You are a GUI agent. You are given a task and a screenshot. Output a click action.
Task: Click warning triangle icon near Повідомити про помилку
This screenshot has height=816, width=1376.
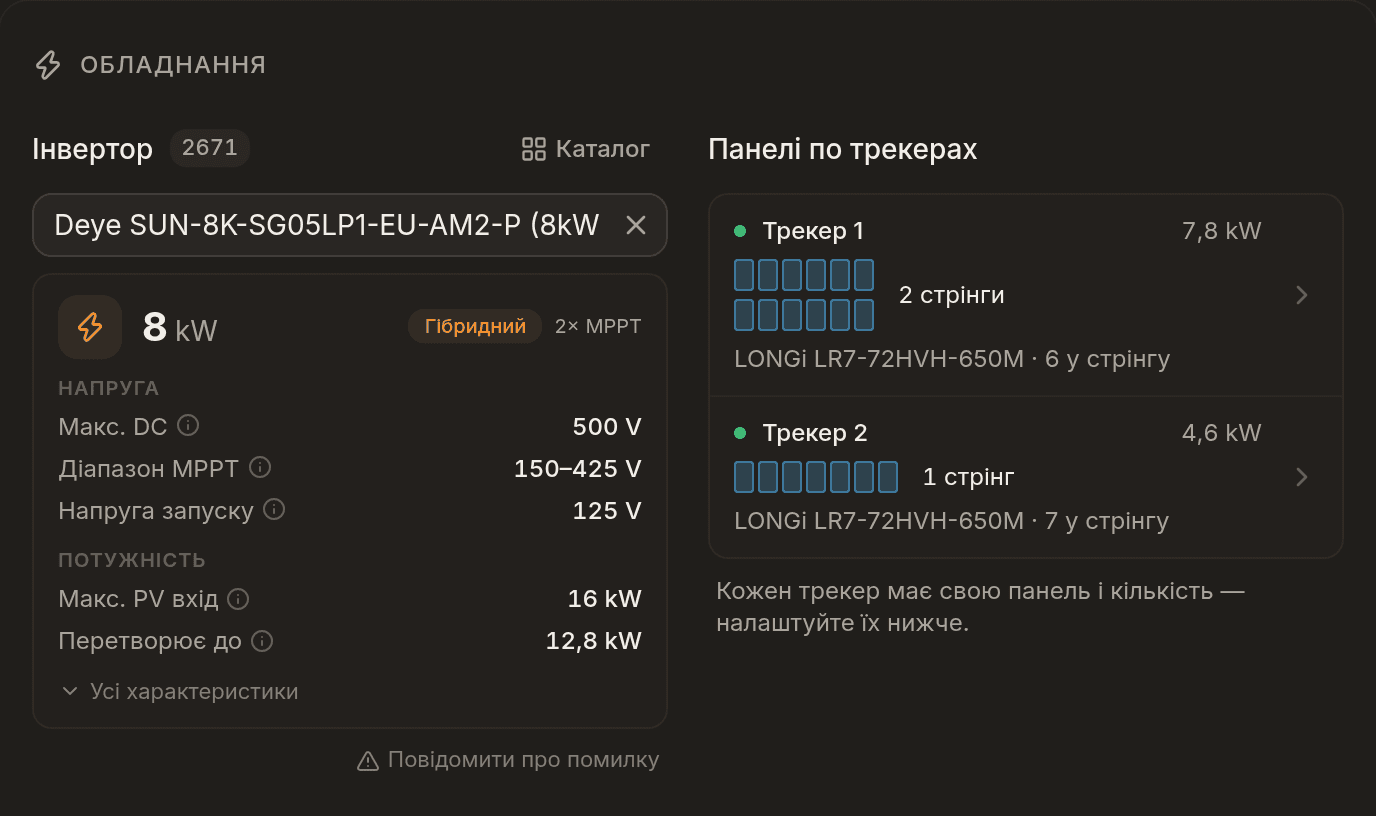pyautogui.click(x=368, y=761)
